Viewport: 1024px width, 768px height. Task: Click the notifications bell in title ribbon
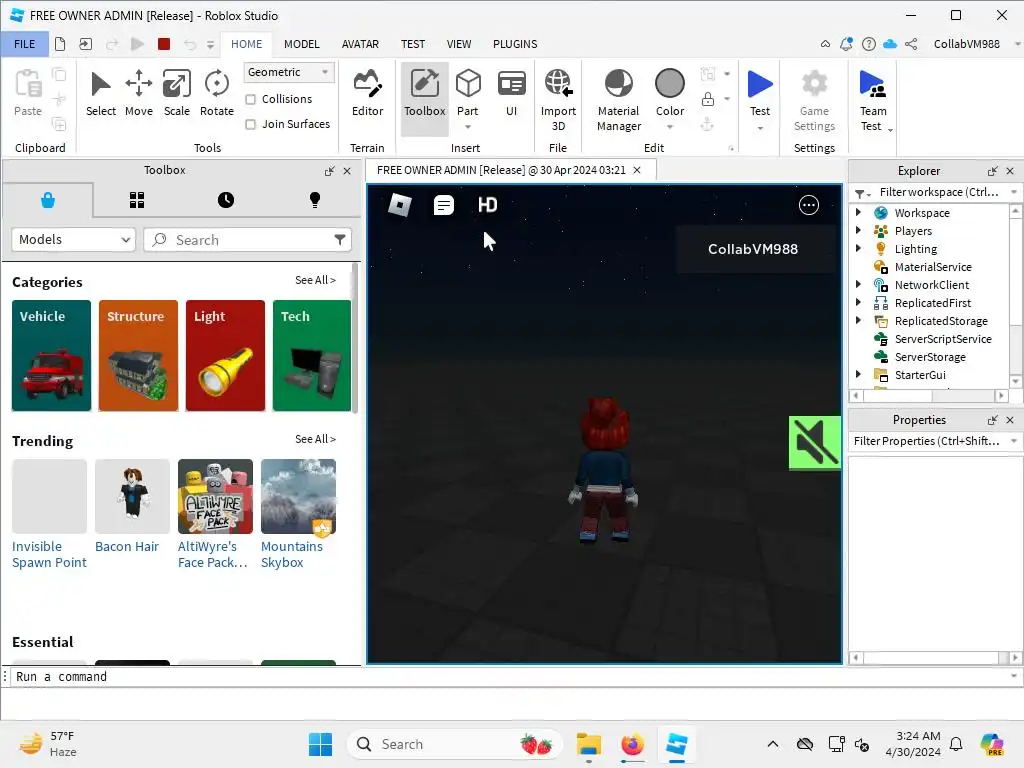pos(846,44)
